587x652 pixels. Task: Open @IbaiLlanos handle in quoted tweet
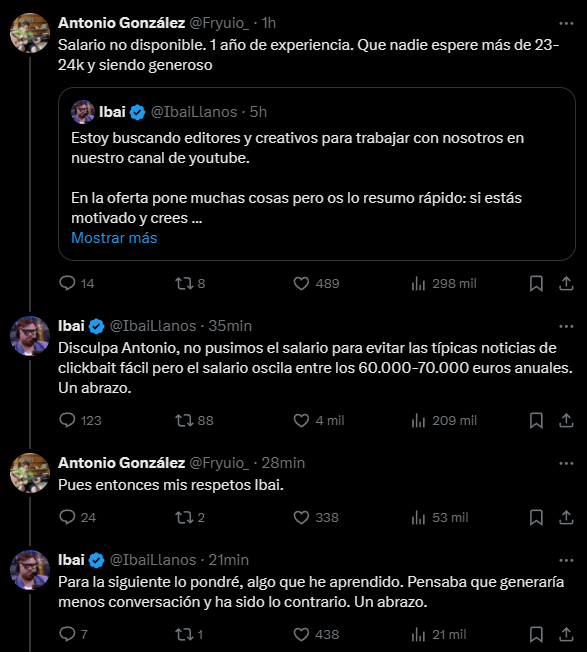pyautogui.click(x=194, y=112)
